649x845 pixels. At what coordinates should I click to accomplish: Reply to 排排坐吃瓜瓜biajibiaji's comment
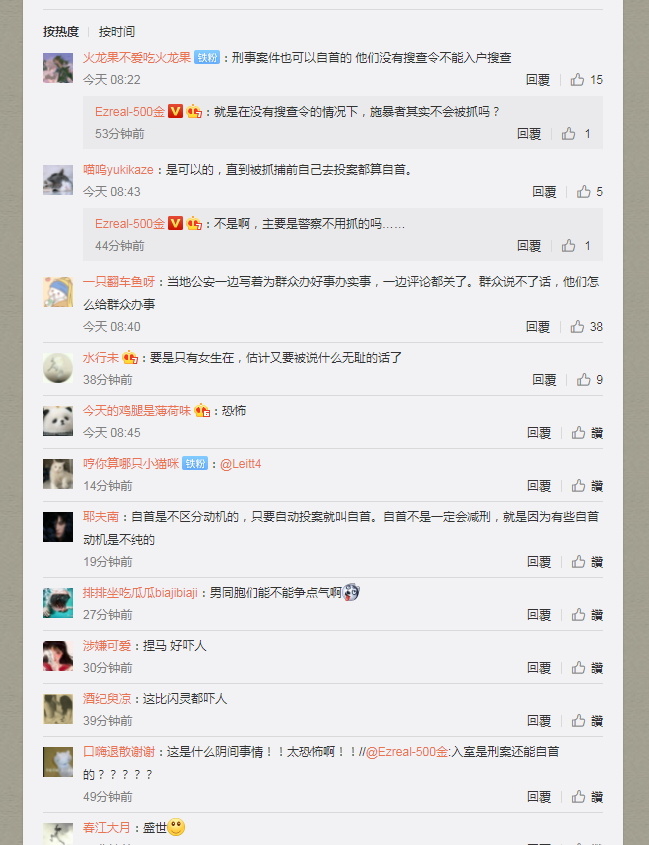tap(538, 615)
